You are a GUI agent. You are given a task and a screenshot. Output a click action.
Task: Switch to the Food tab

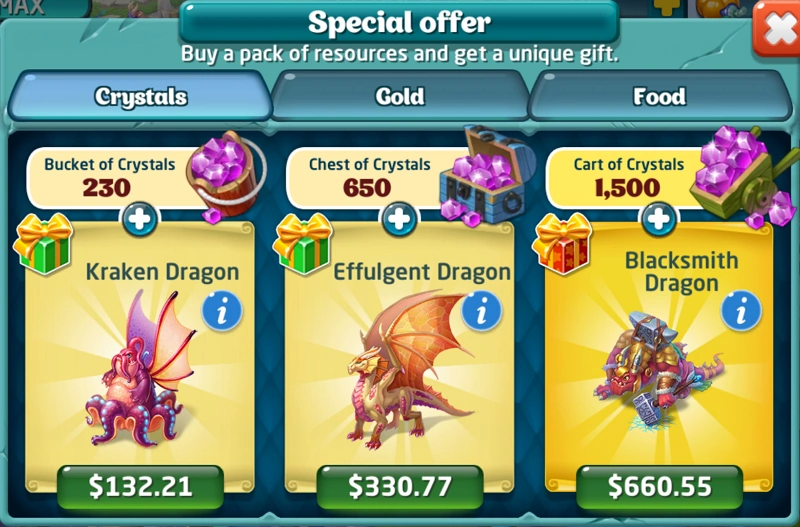point(660,96)
